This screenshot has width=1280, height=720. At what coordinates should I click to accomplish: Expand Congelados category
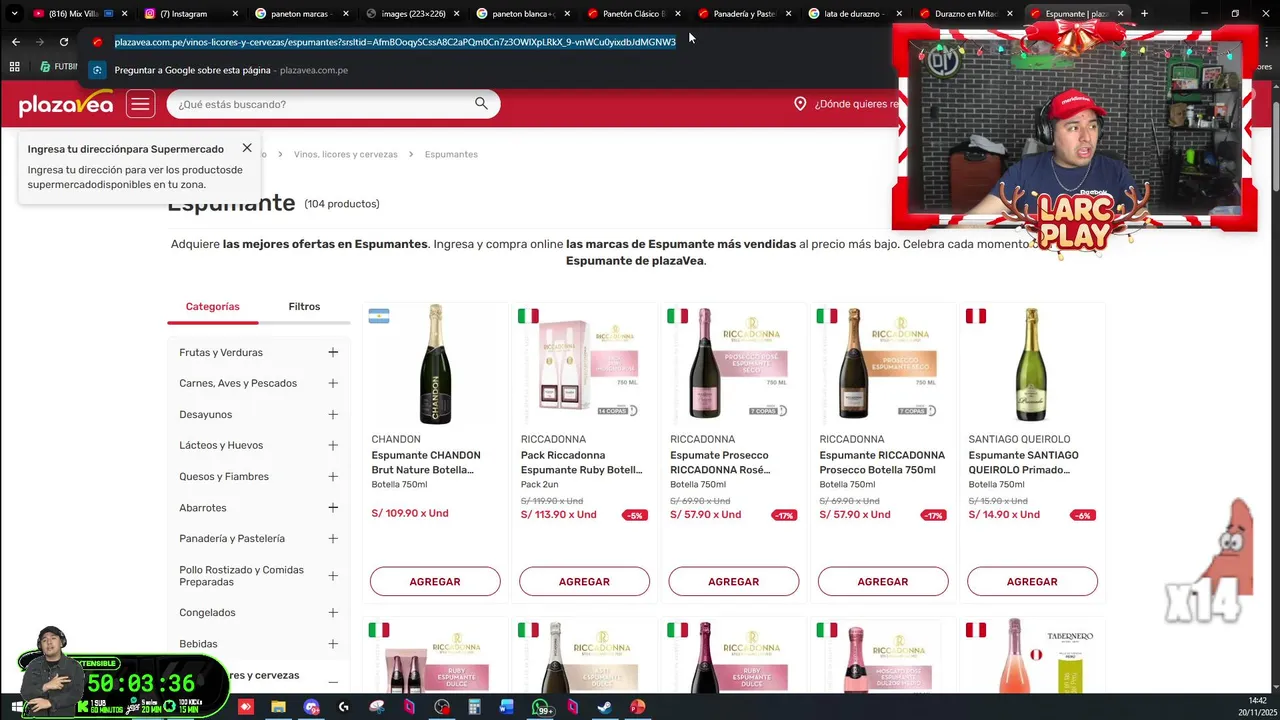tap(333, 613)
